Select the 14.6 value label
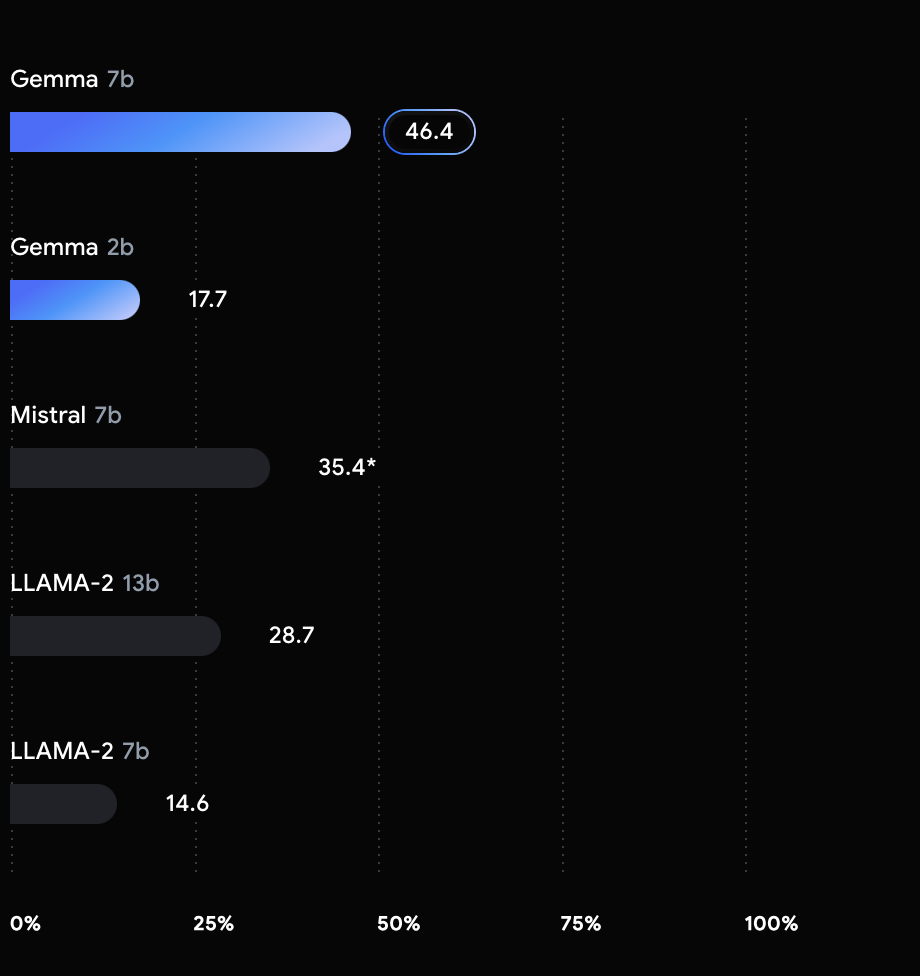The image size is (920, 976). point(187,804)
